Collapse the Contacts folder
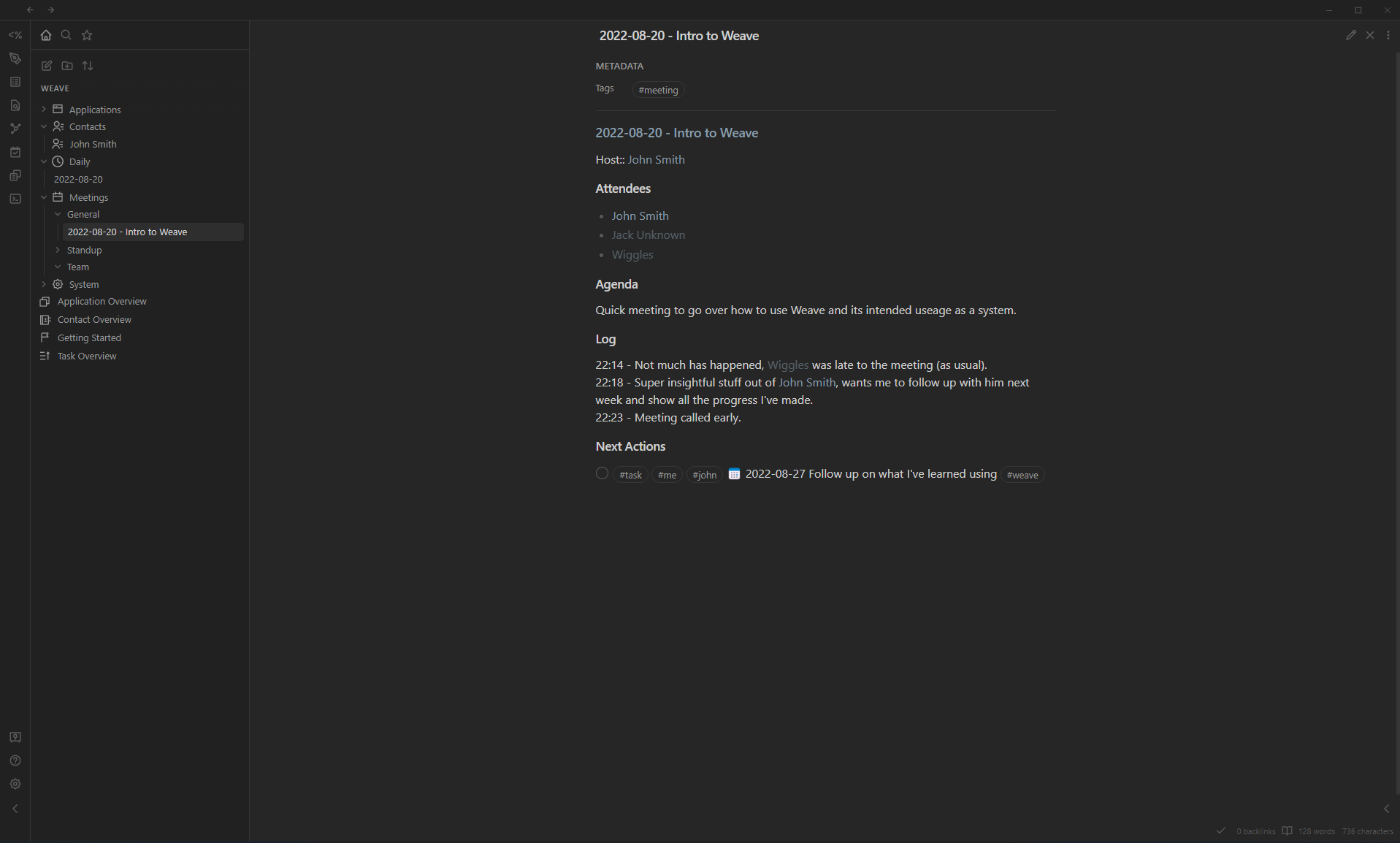 tap(44, 126)
